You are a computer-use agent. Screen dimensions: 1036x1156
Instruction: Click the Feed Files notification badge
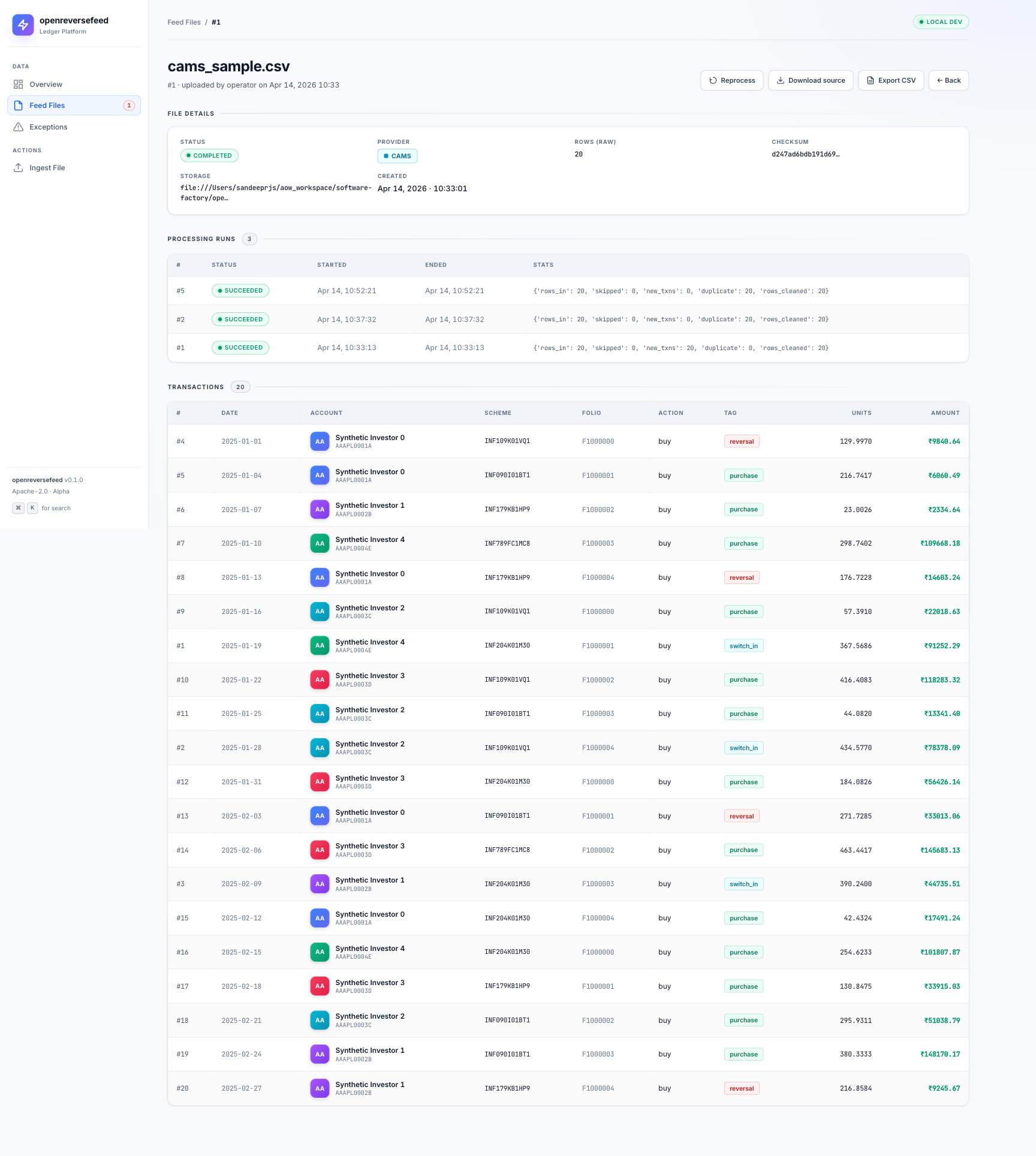click(129, 106)
